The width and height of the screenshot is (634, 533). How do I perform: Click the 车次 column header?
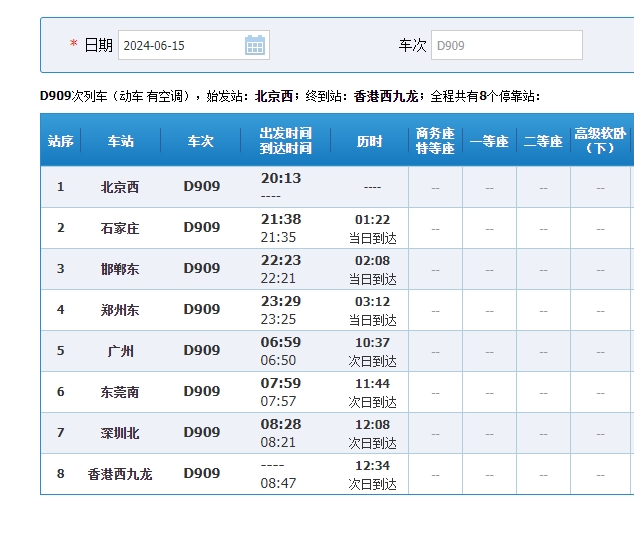tap(201, 141)
